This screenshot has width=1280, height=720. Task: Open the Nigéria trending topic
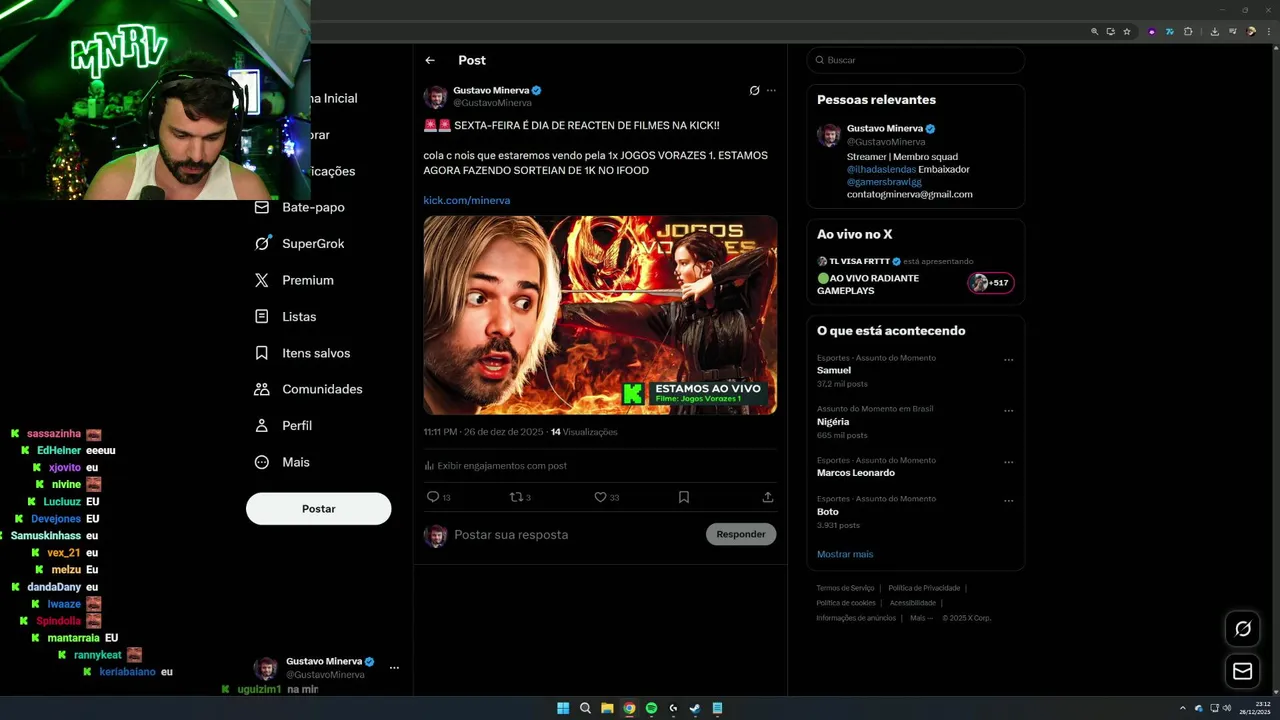point(833,422)
